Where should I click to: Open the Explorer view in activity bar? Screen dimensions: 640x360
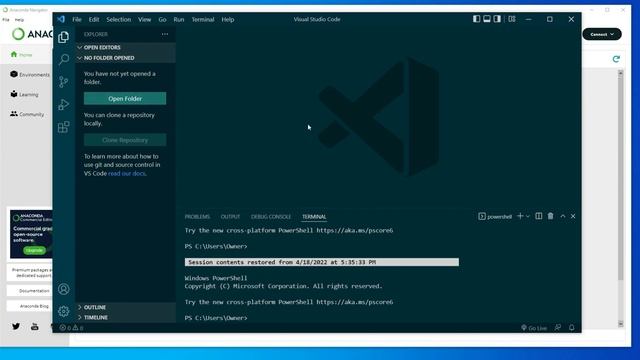[63, 37]
